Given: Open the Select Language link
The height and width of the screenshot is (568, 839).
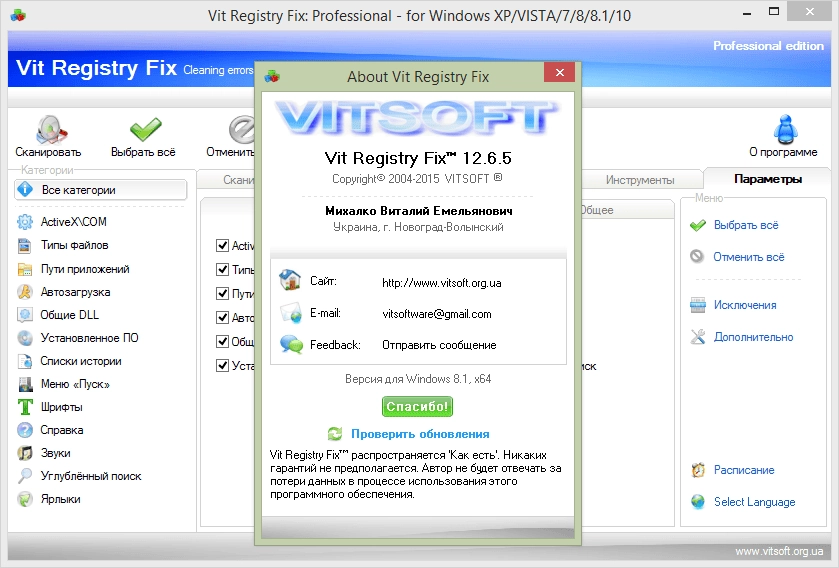Looking at the screenshot, I should click(x=754, y=502).
